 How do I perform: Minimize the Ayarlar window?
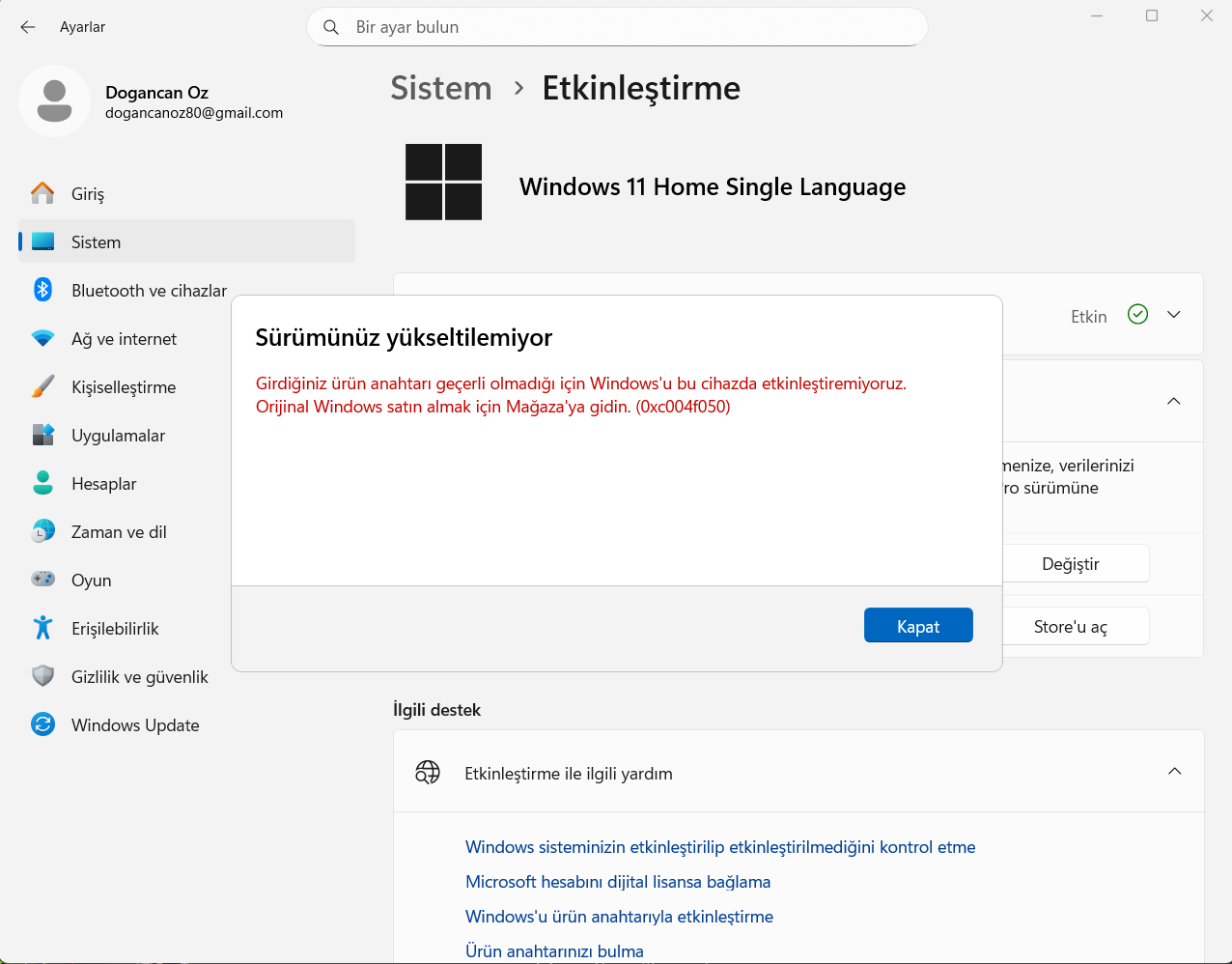1097,15
